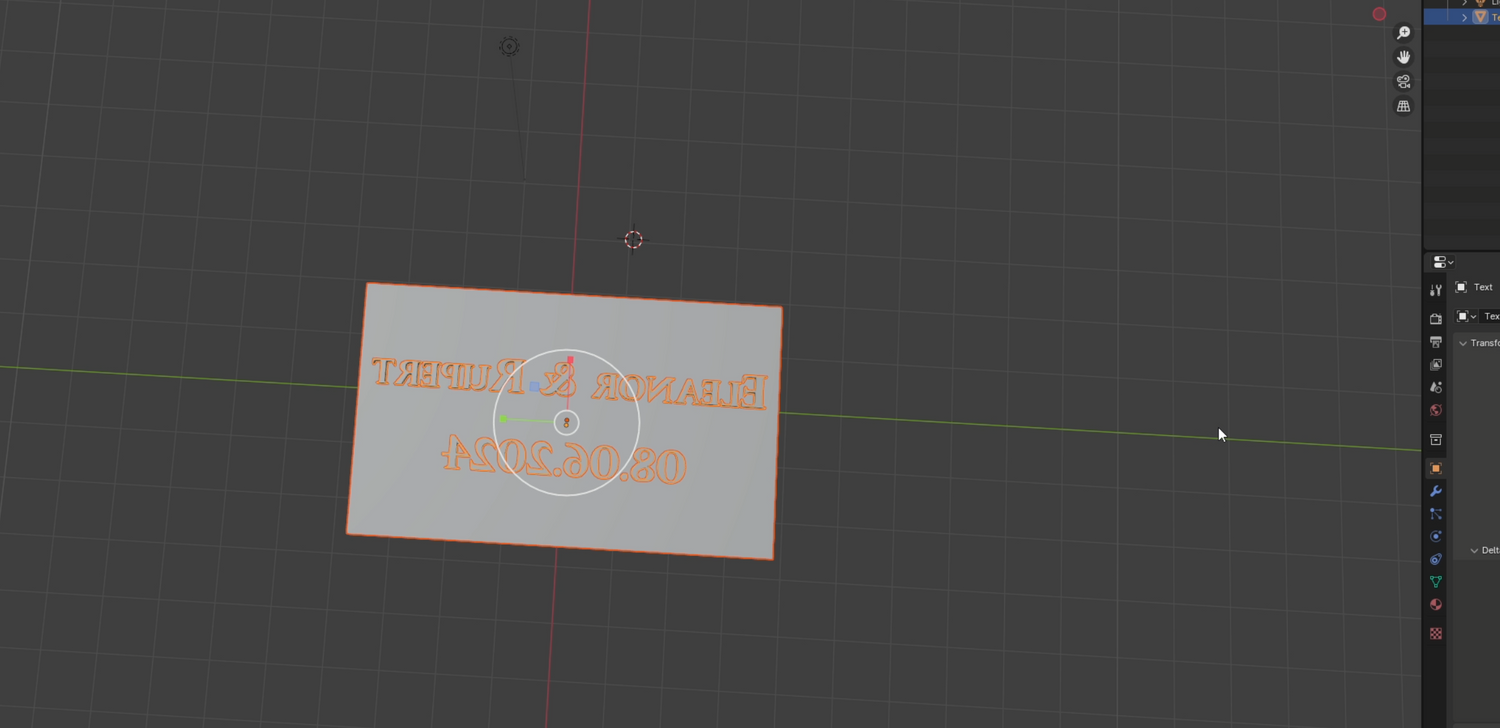Open the object data-block browse dropdown
The width and height of the screenshot is (1500, 728).
tap(1467, 316)
